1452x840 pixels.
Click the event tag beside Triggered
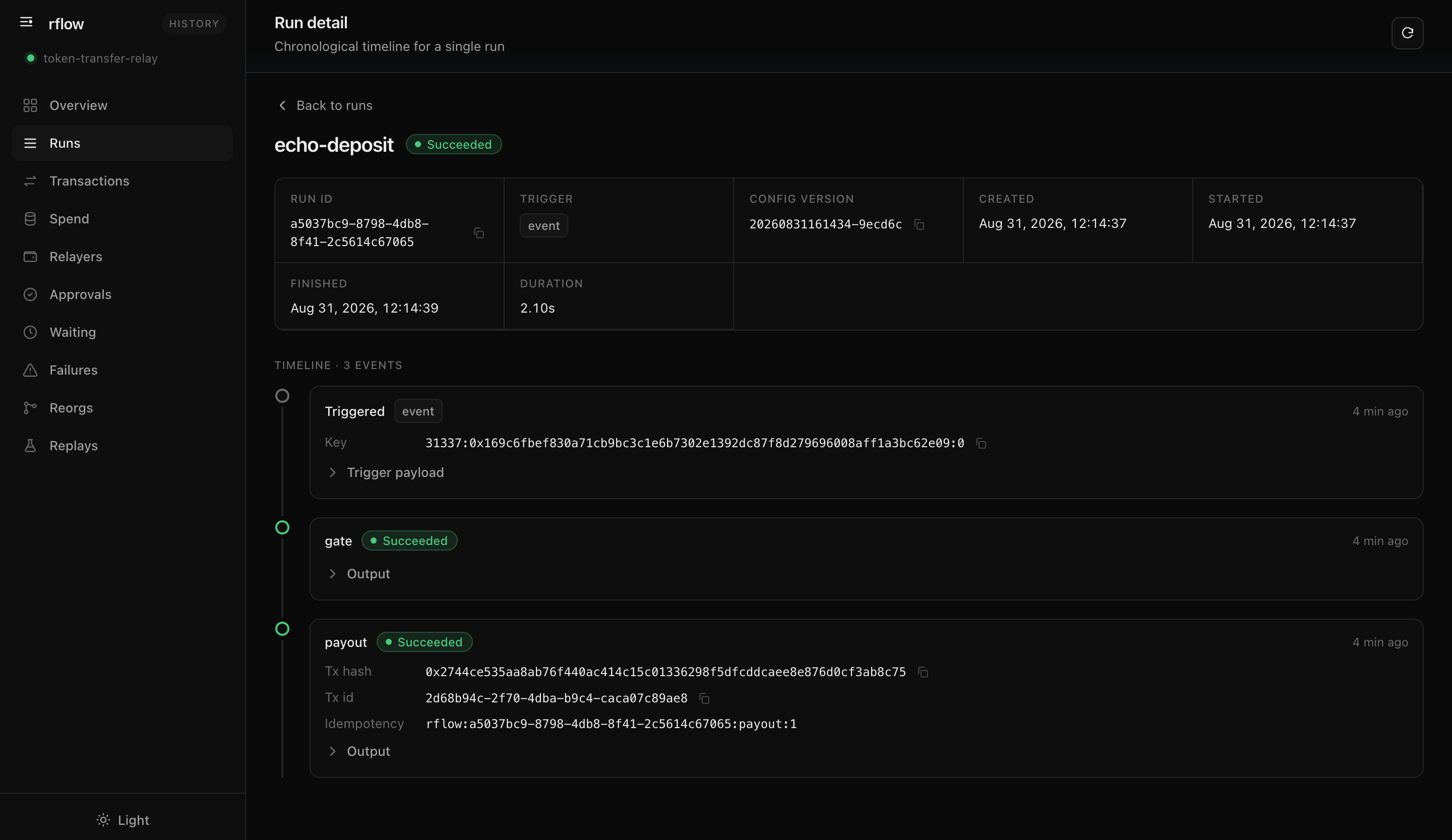(418, 411)
